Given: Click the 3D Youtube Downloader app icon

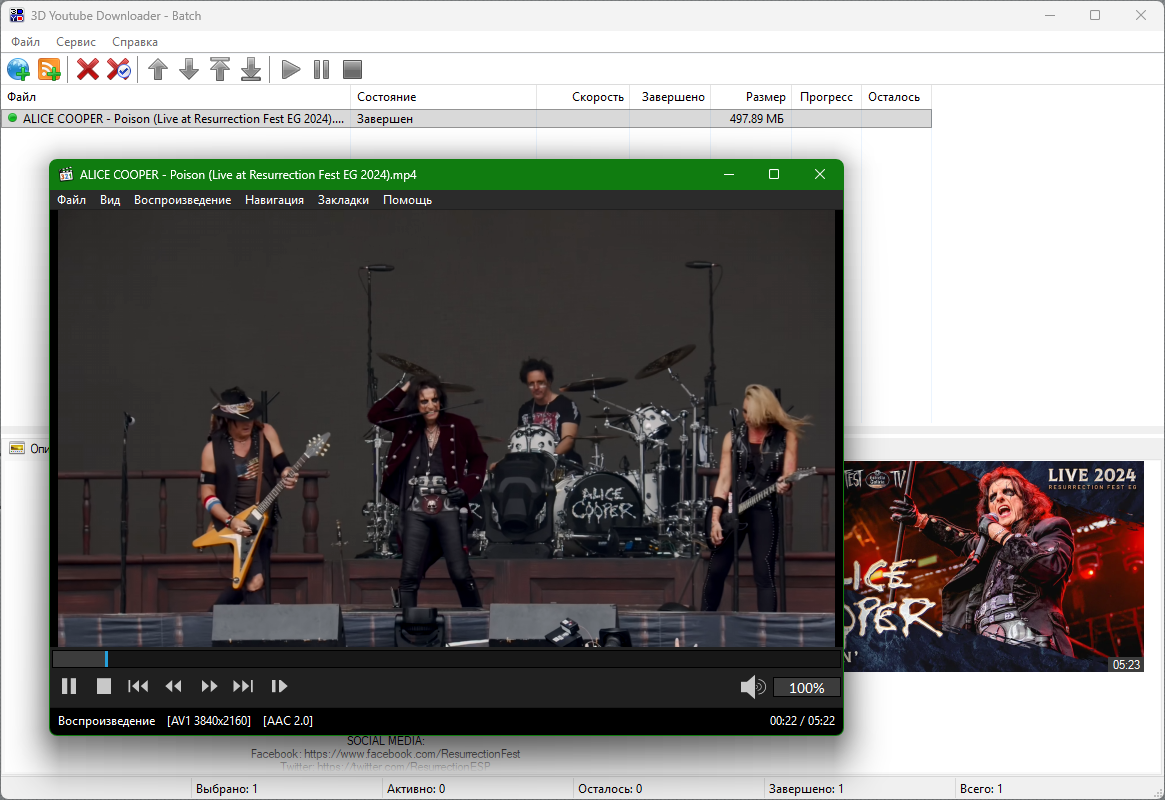Looking at the screenshot, I should [16, 16].
